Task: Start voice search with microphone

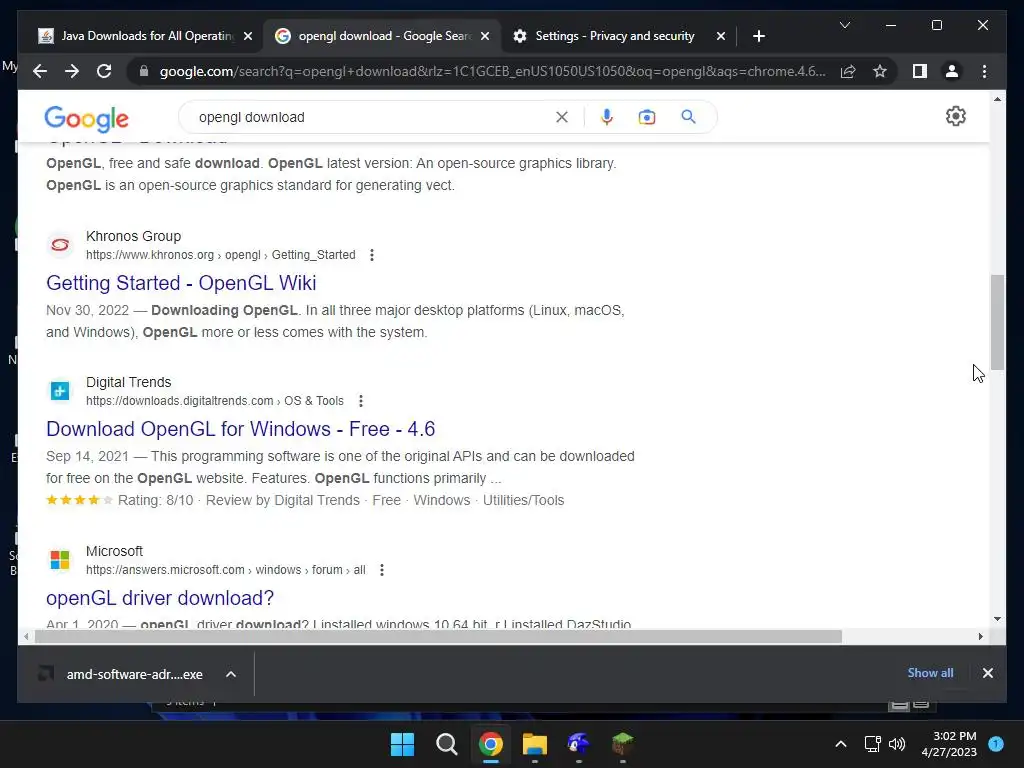Action: click(x=607, y=117)
